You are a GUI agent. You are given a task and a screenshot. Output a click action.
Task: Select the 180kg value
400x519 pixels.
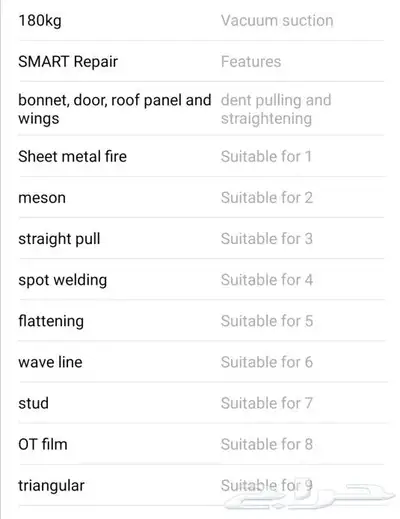click(x=40, y=21)
